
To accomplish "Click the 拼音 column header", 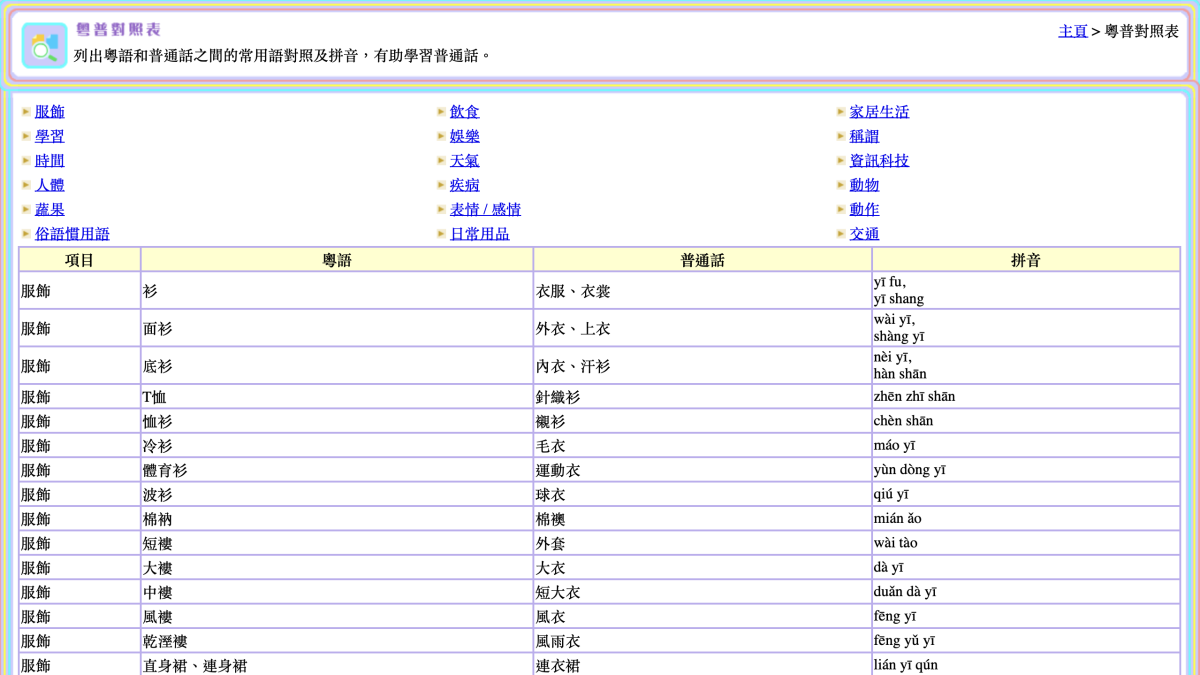I will tap(1026, 260).
